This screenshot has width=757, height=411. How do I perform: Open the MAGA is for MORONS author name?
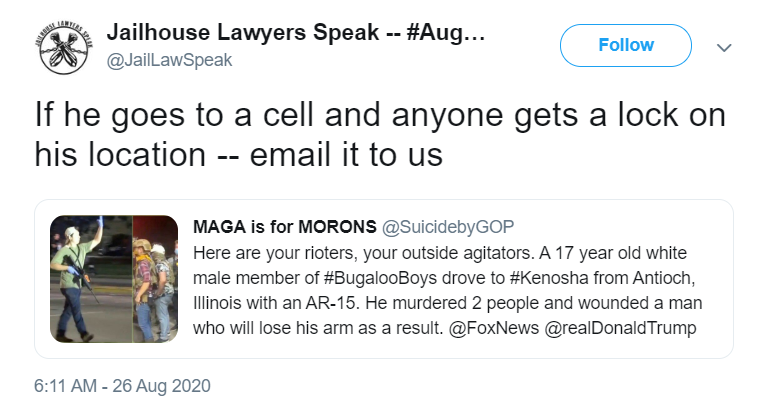[284, 227]
